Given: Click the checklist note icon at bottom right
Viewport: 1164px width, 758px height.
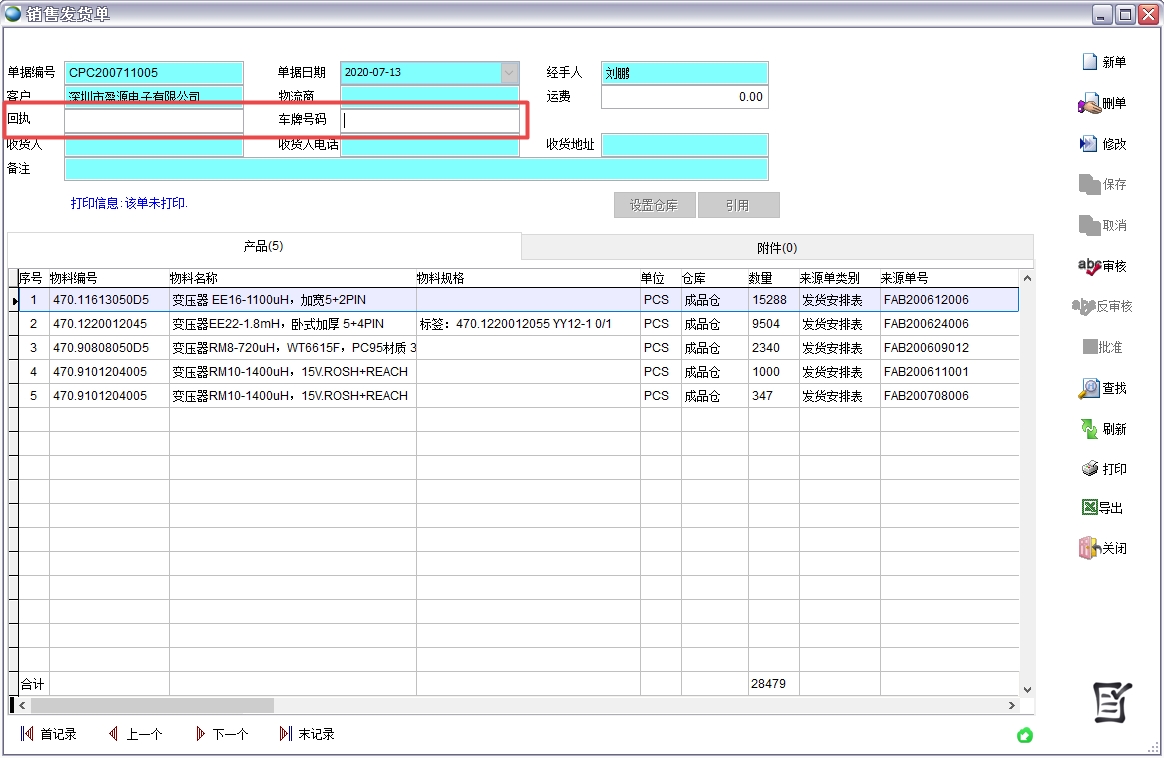Looking at the screenshot, I should (x=1112, y=702).
